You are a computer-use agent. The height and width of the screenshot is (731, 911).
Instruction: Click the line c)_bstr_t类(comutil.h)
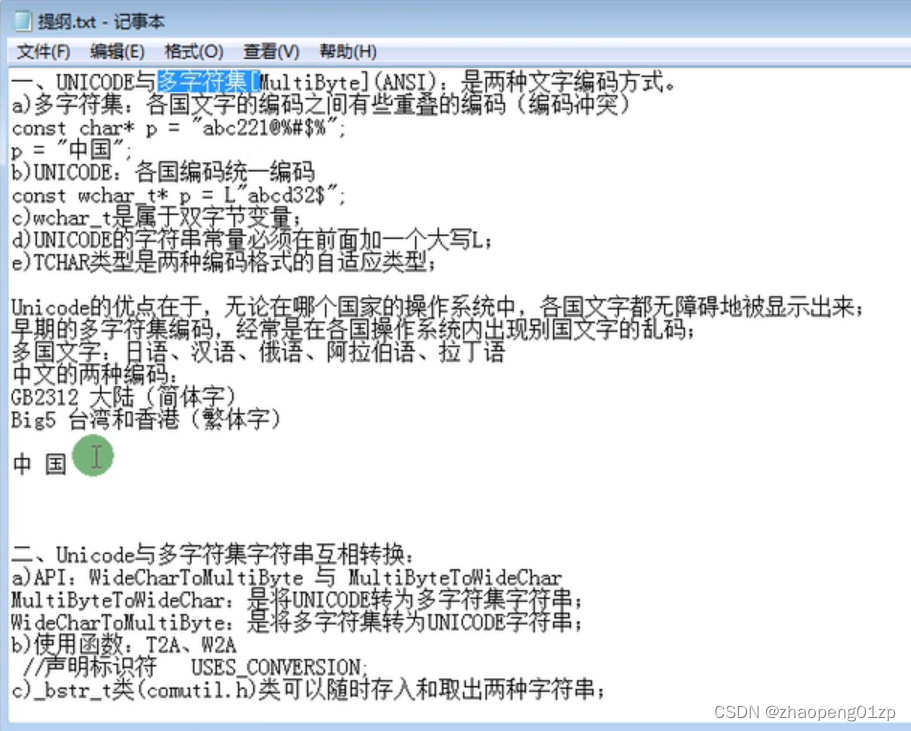(308, 690)
